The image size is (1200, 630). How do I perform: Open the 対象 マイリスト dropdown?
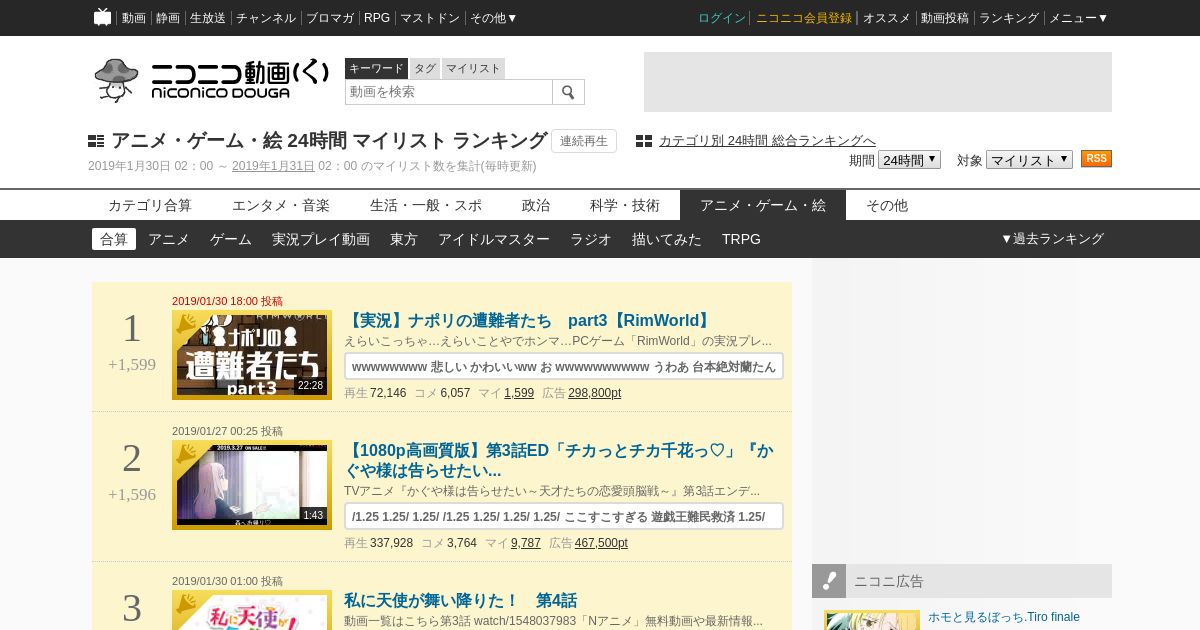point(1029,160)
